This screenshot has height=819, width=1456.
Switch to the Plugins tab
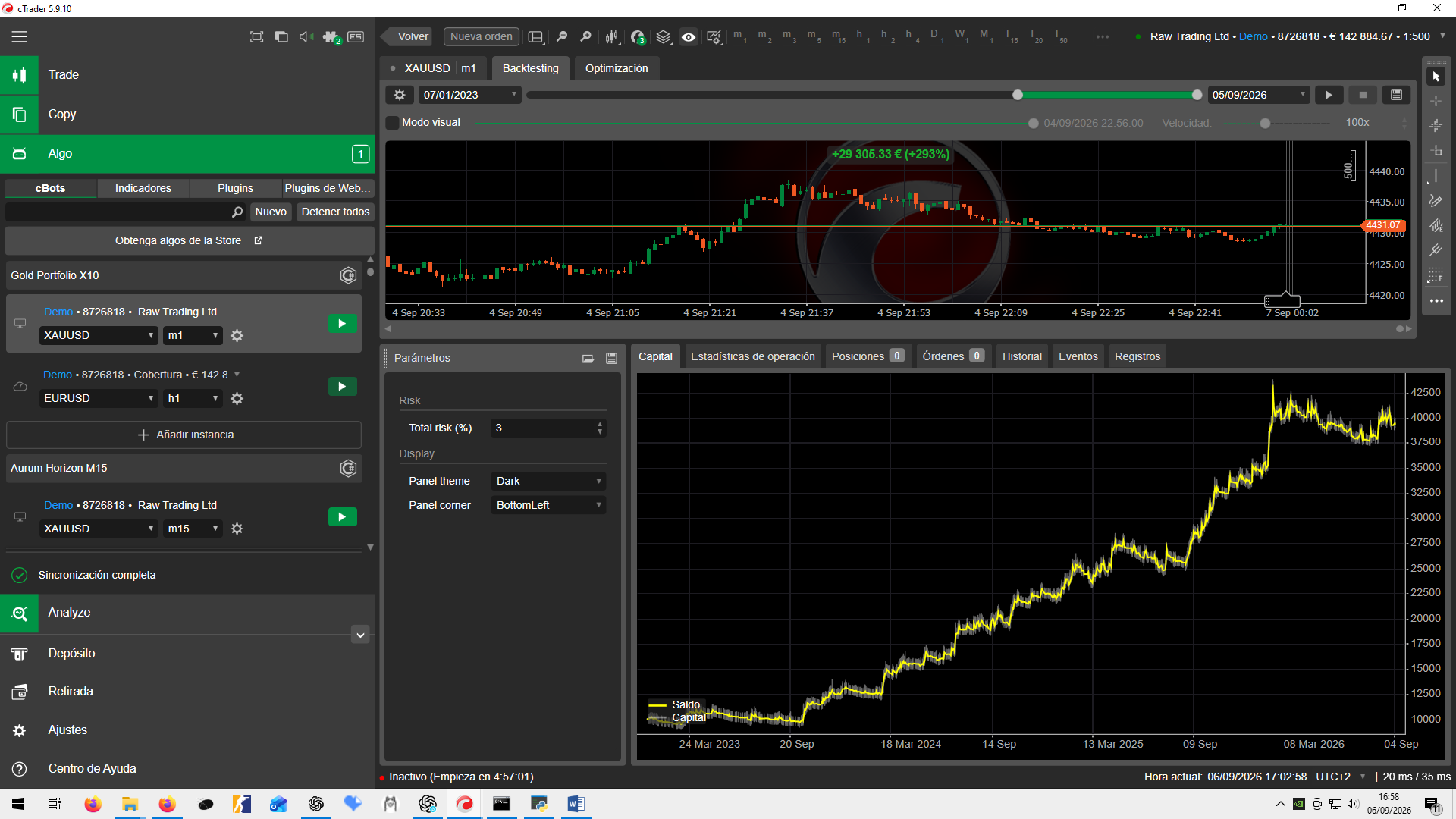pyautogui.click(x=235, y=188)
